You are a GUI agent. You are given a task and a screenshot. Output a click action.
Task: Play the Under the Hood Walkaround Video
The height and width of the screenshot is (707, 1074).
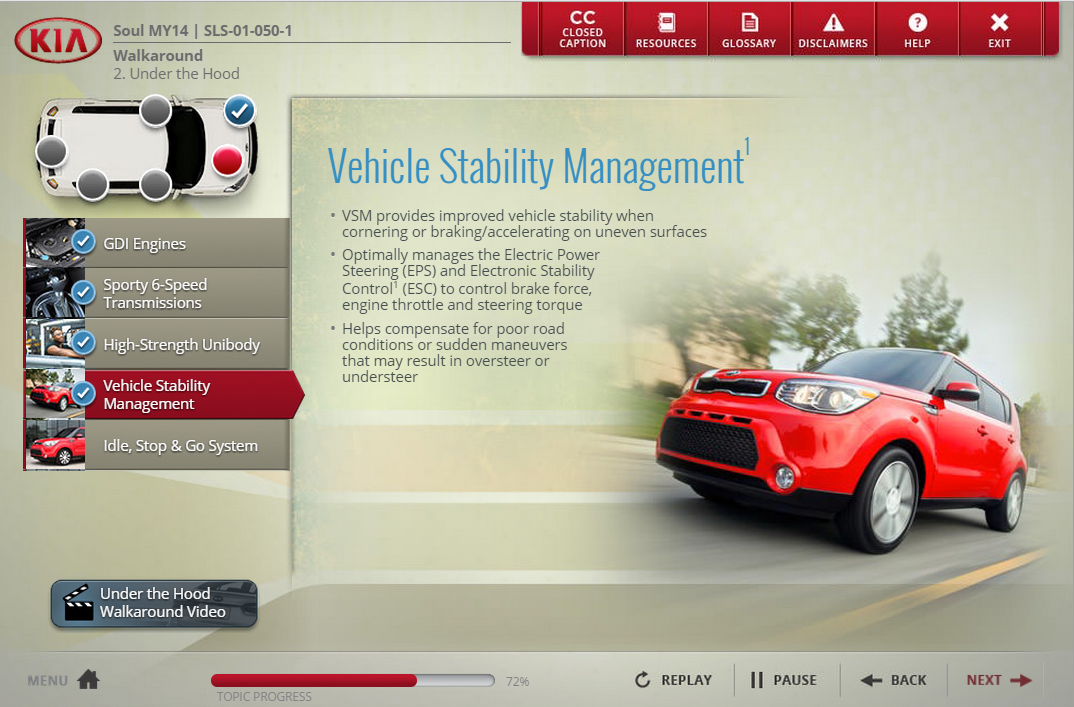[154, 604]
